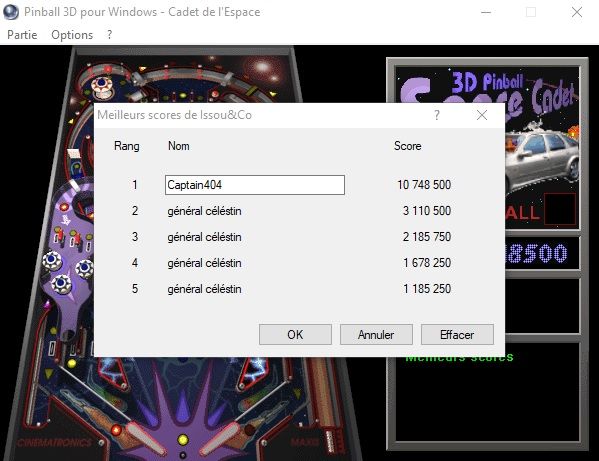Minimize the Pinball 3D window
Viewport: 599px width, 461px height.
[486, 12]
